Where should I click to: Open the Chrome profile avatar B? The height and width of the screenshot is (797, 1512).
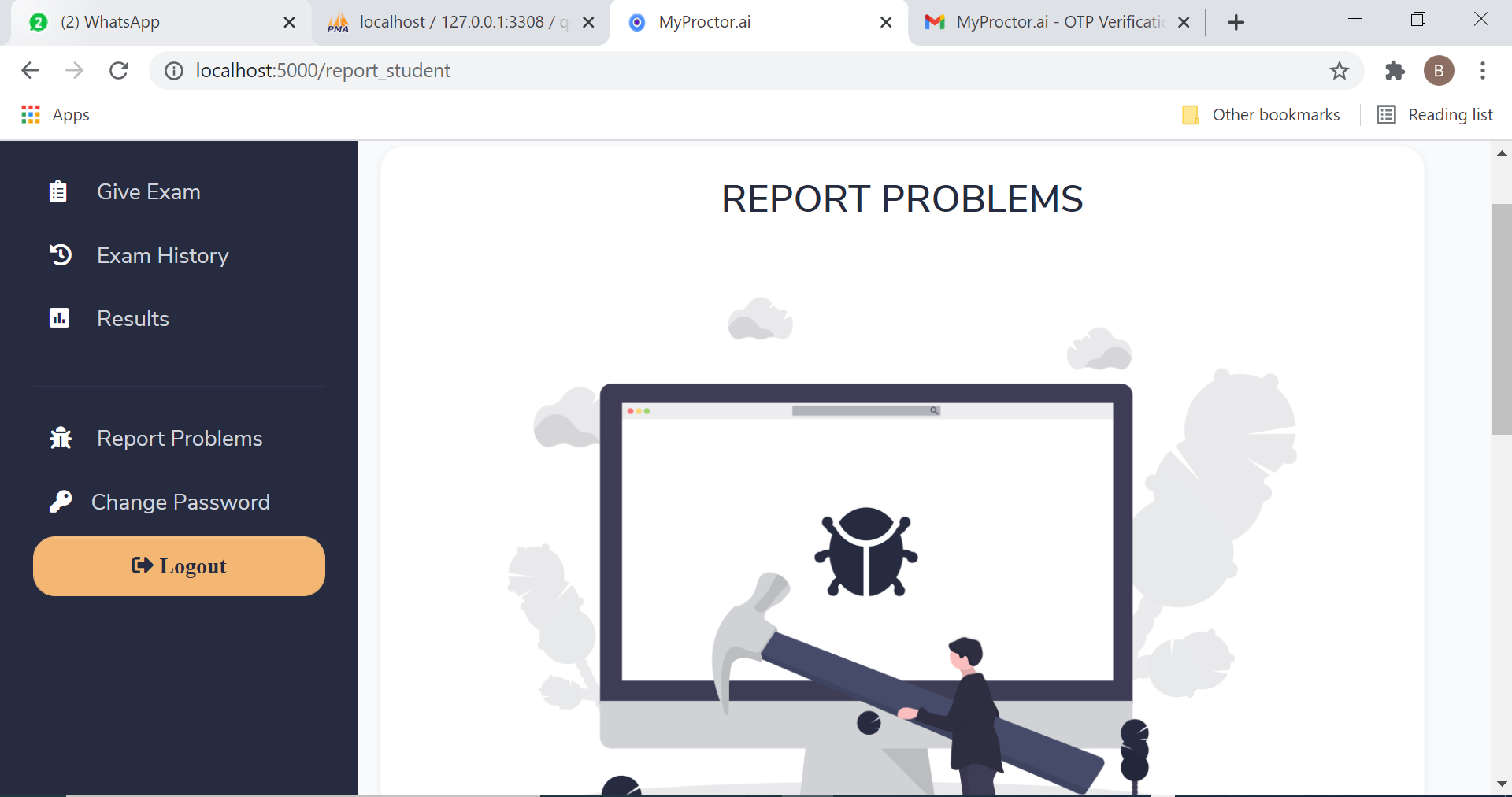[1438, 71]
